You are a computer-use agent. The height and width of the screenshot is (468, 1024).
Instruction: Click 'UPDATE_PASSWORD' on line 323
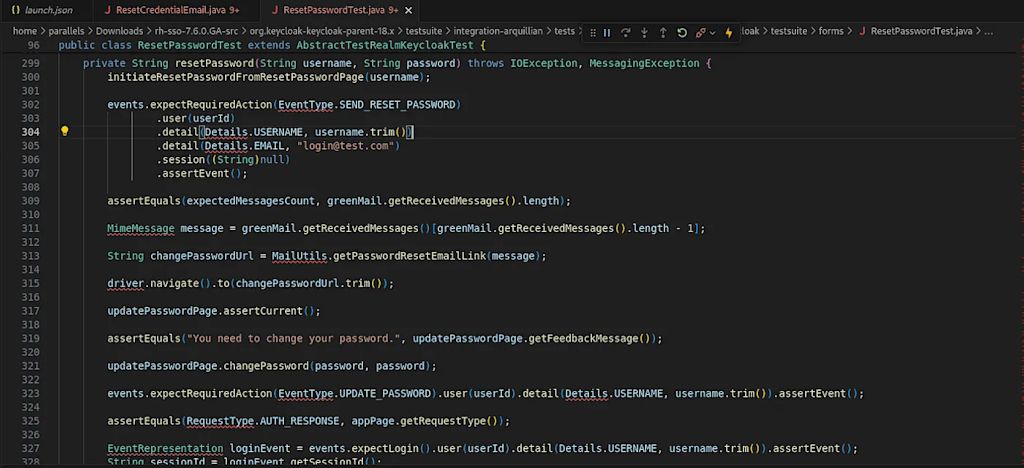[385, 393]
